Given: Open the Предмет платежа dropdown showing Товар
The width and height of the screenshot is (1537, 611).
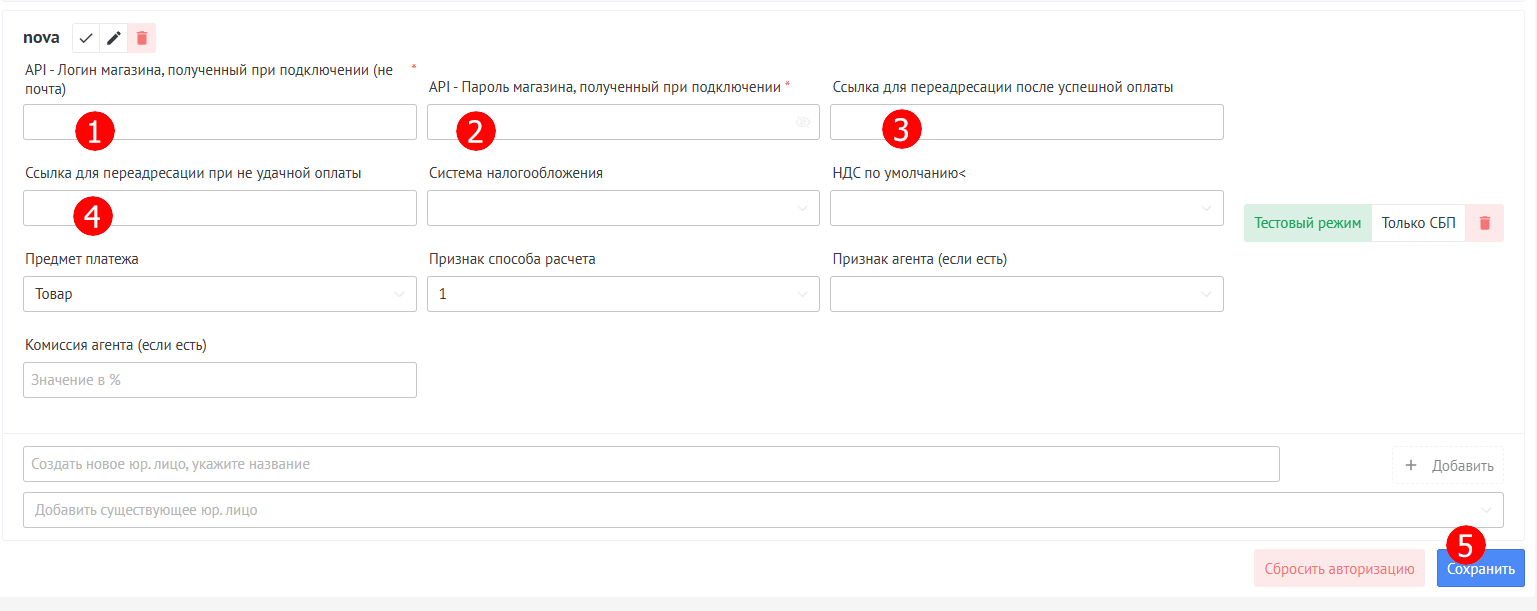Looking at the screenshot, I should (219, 294).
